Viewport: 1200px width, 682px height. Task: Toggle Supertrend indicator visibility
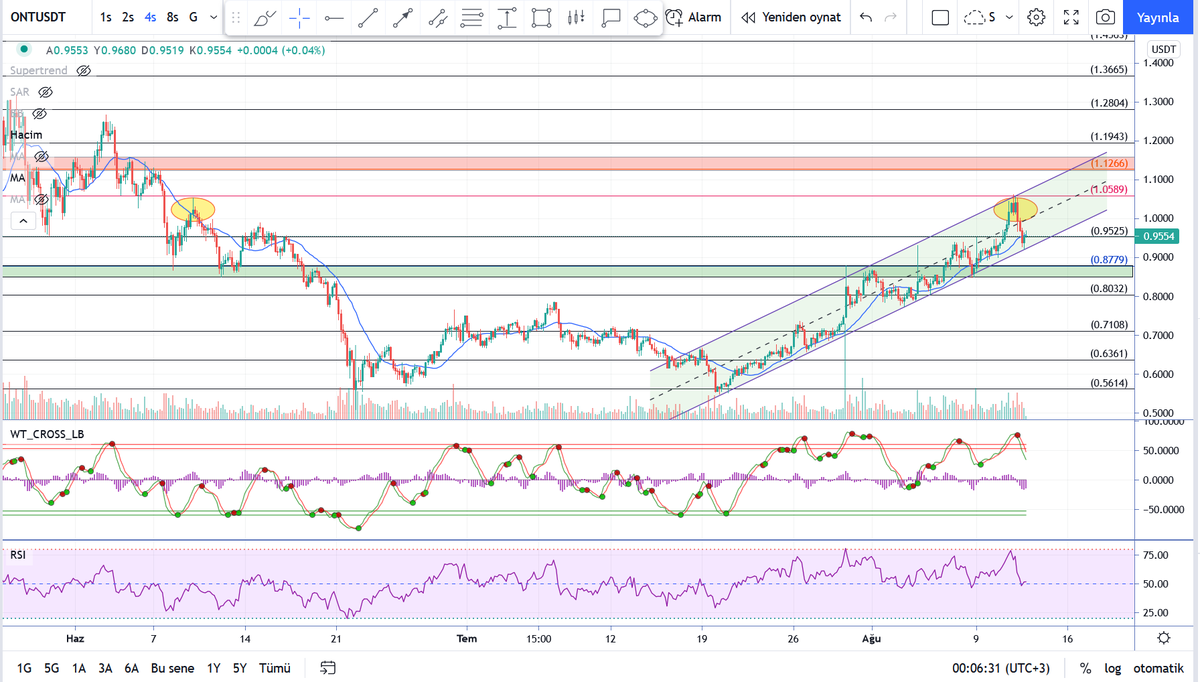[84, 71]
